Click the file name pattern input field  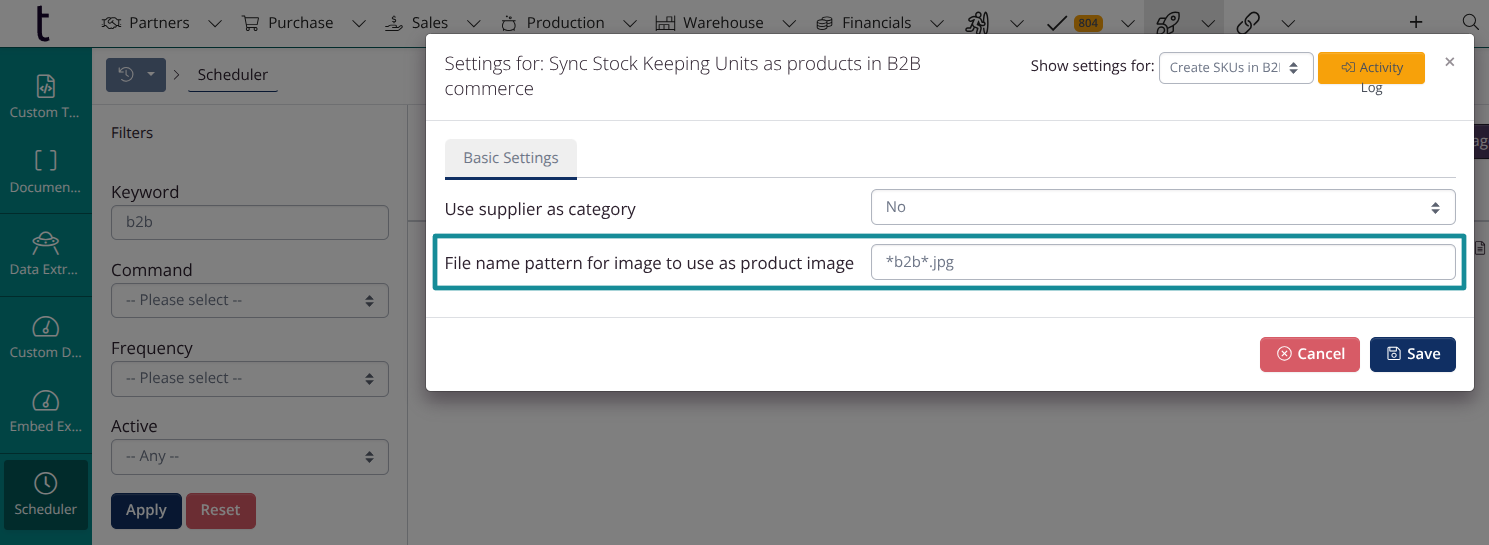tap(1162, 263)
